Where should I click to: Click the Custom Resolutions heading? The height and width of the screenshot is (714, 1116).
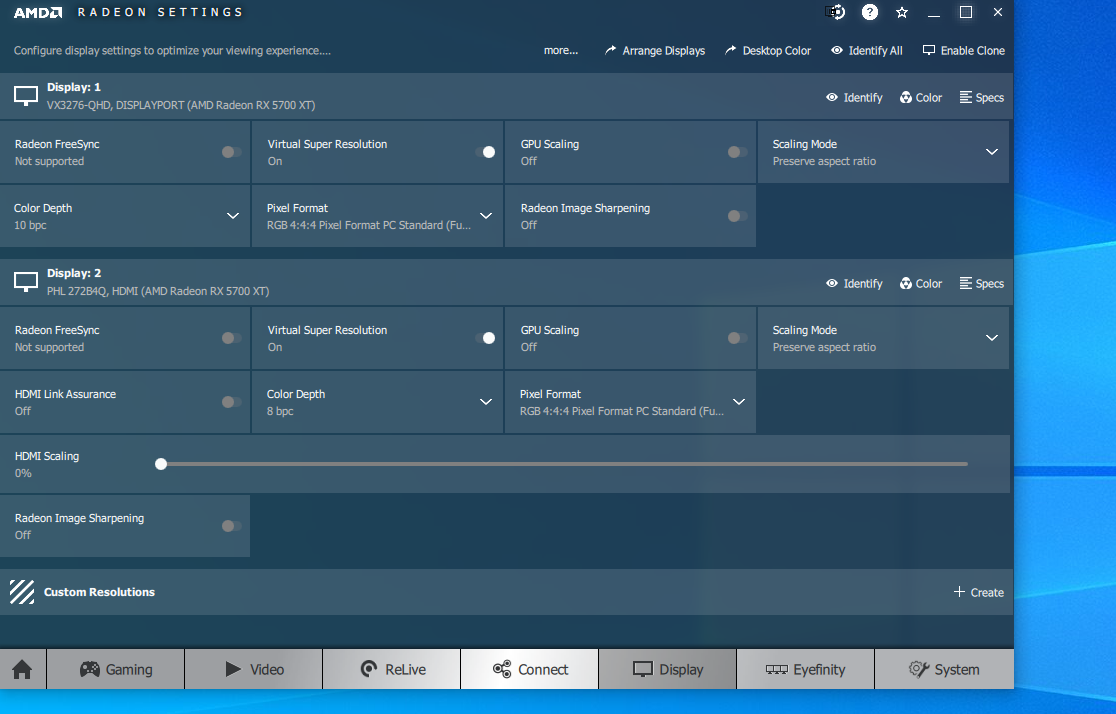point(100,592)
